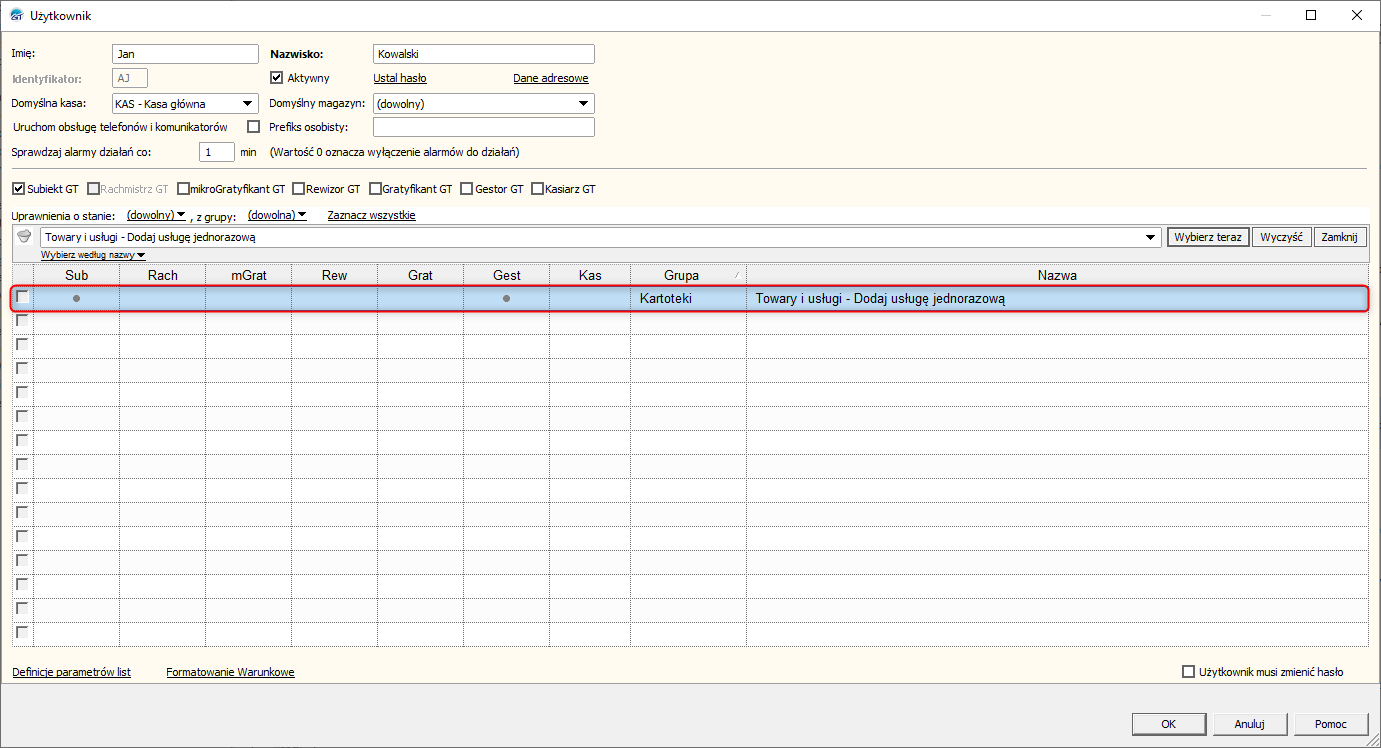The width and height of the screenshot is (1381, 748).
Task: Click the Wybierz teraz button
Action: pyautogui.click(x=1208, y=237)
